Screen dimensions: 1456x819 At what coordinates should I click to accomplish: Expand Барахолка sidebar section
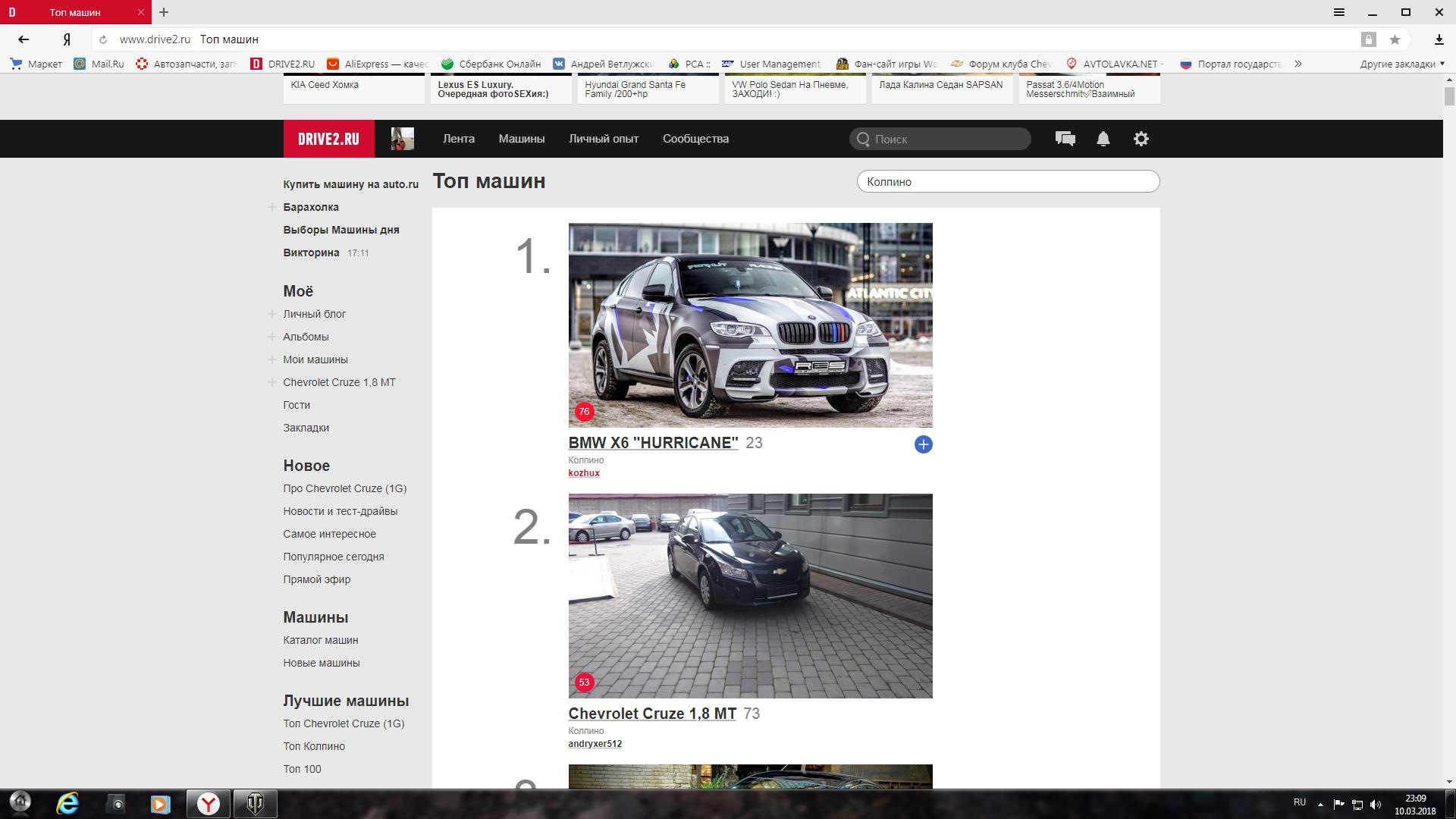coord(271,207)
